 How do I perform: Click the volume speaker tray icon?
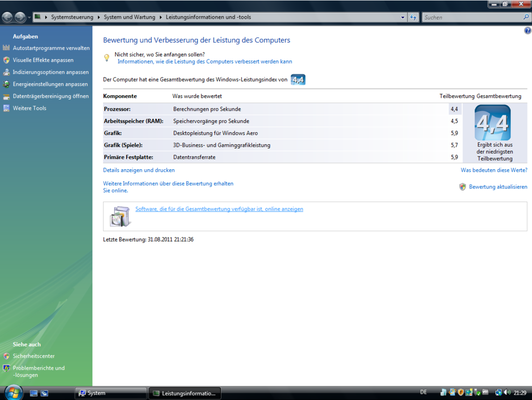pos(508,393)
